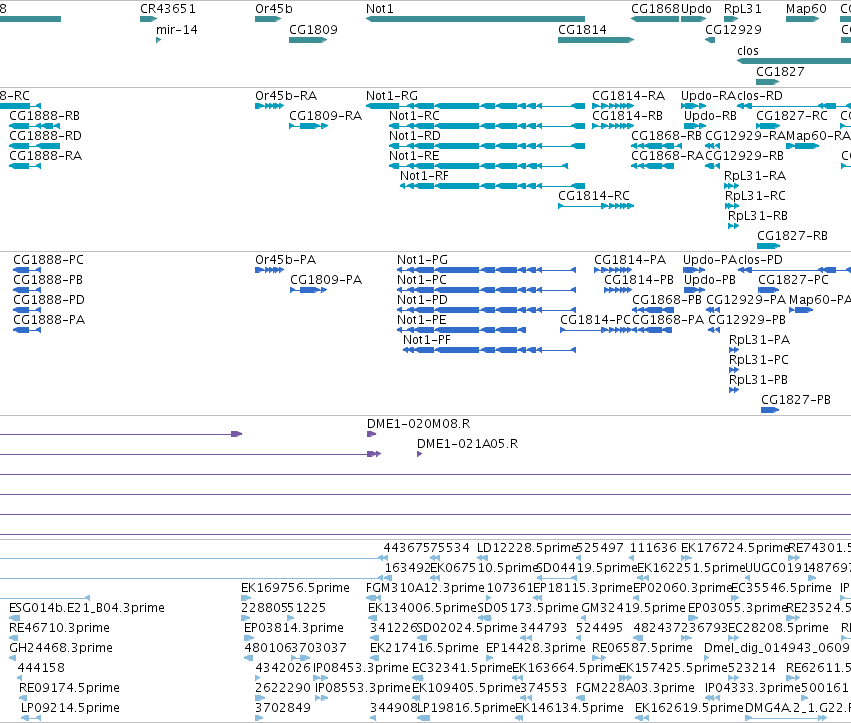Image resolution: width=851 pixels, height=723 pixels.
Task: Select the CG1814-PB protein label
Action: (x=639, y=280)
